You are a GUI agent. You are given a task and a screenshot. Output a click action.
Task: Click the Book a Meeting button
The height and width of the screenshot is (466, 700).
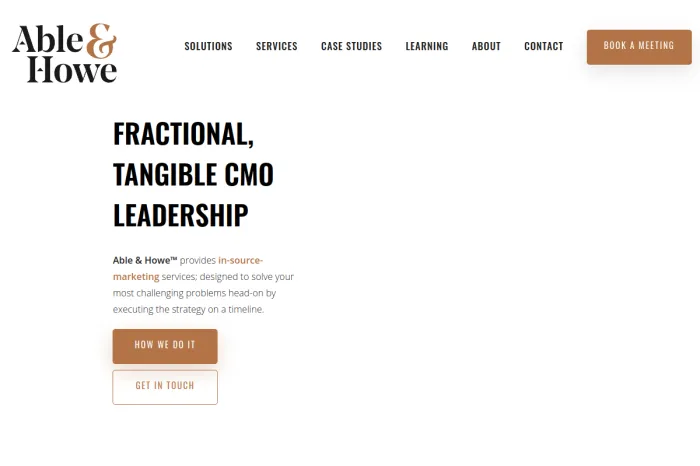(639, 47)
